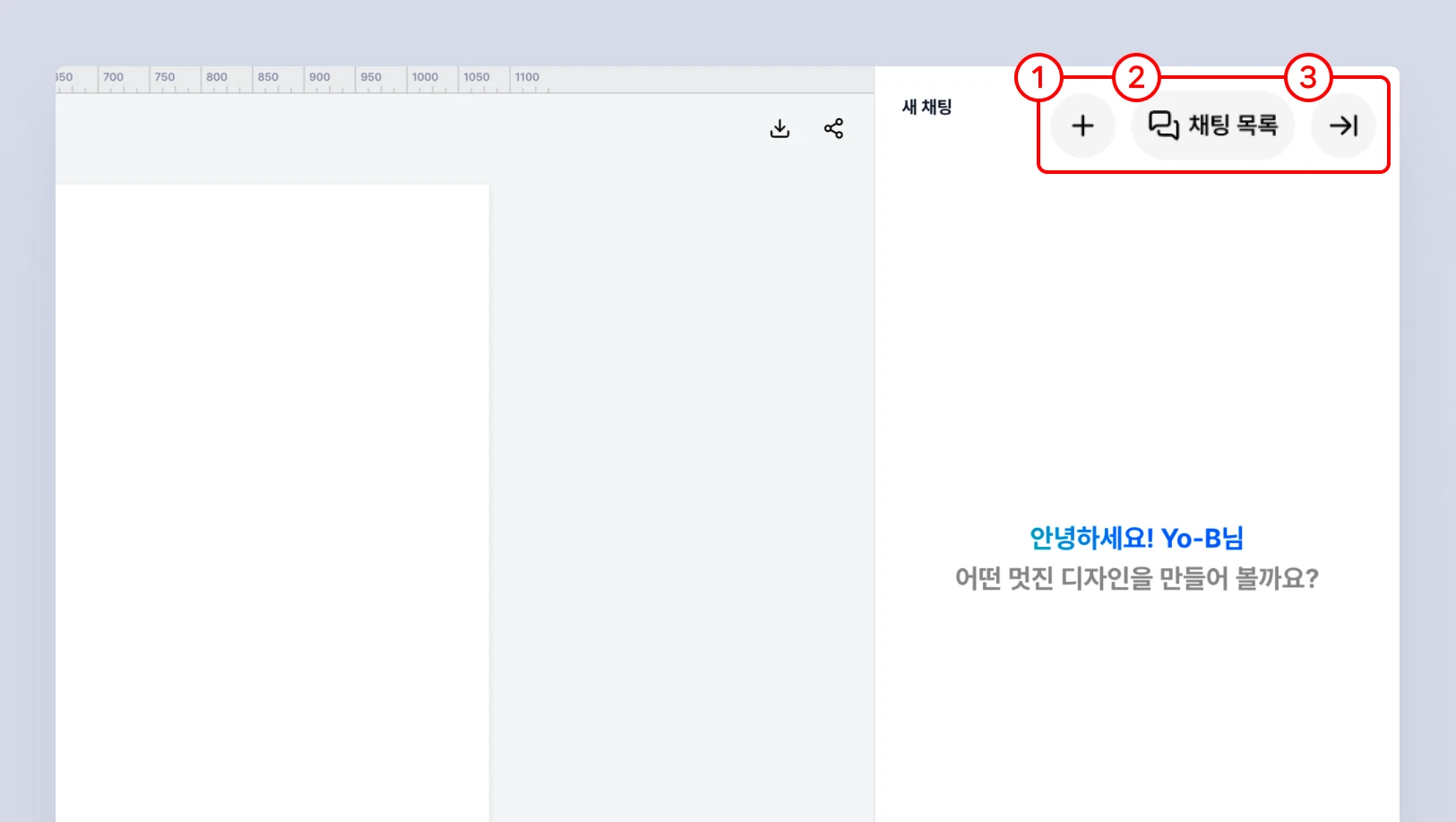Click the 1000 mark on the ruler
This screenshot has width=1456, height=822.
[425, 77]
